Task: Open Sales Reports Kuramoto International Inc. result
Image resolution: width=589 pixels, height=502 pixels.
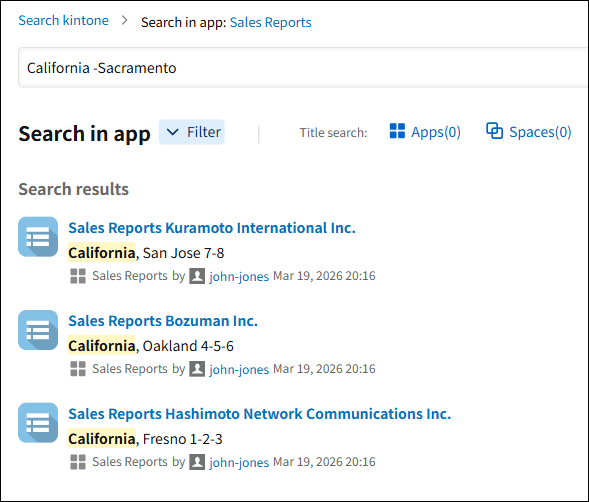Action: (212, 228)
